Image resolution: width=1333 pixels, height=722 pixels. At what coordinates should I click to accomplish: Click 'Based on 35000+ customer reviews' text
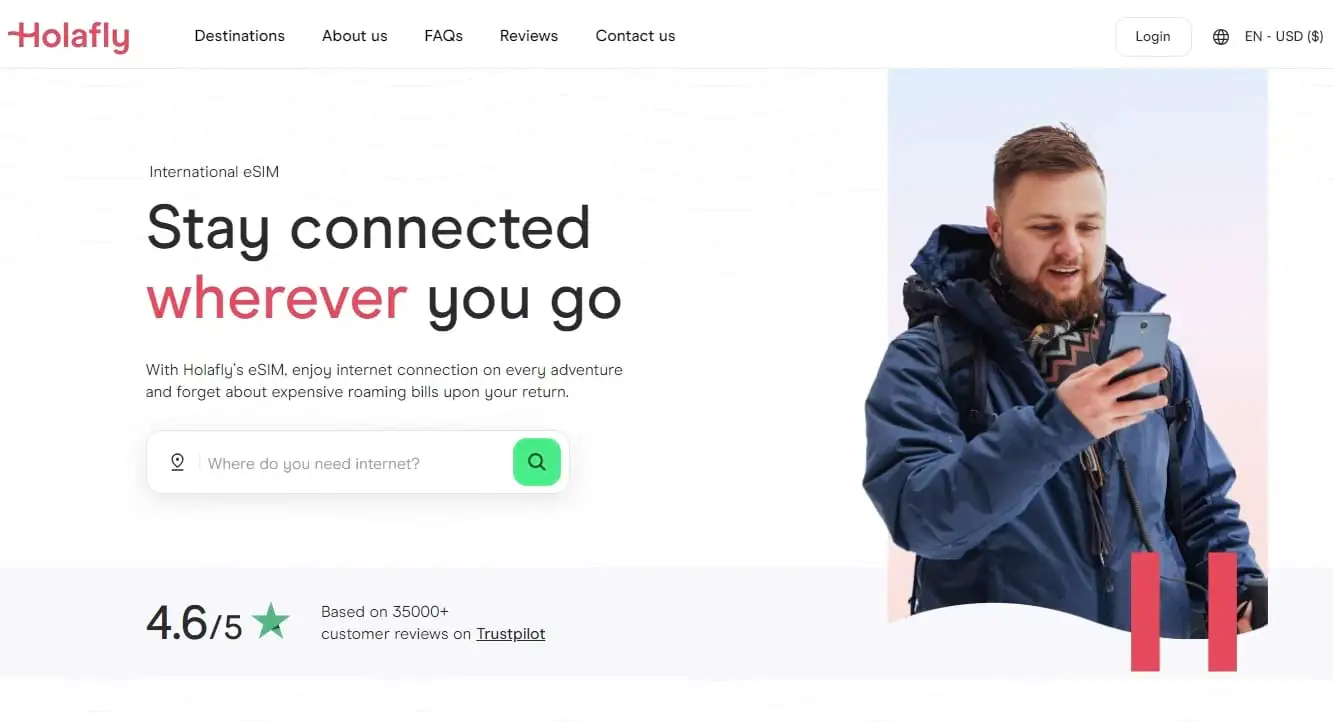coord(396,622)
